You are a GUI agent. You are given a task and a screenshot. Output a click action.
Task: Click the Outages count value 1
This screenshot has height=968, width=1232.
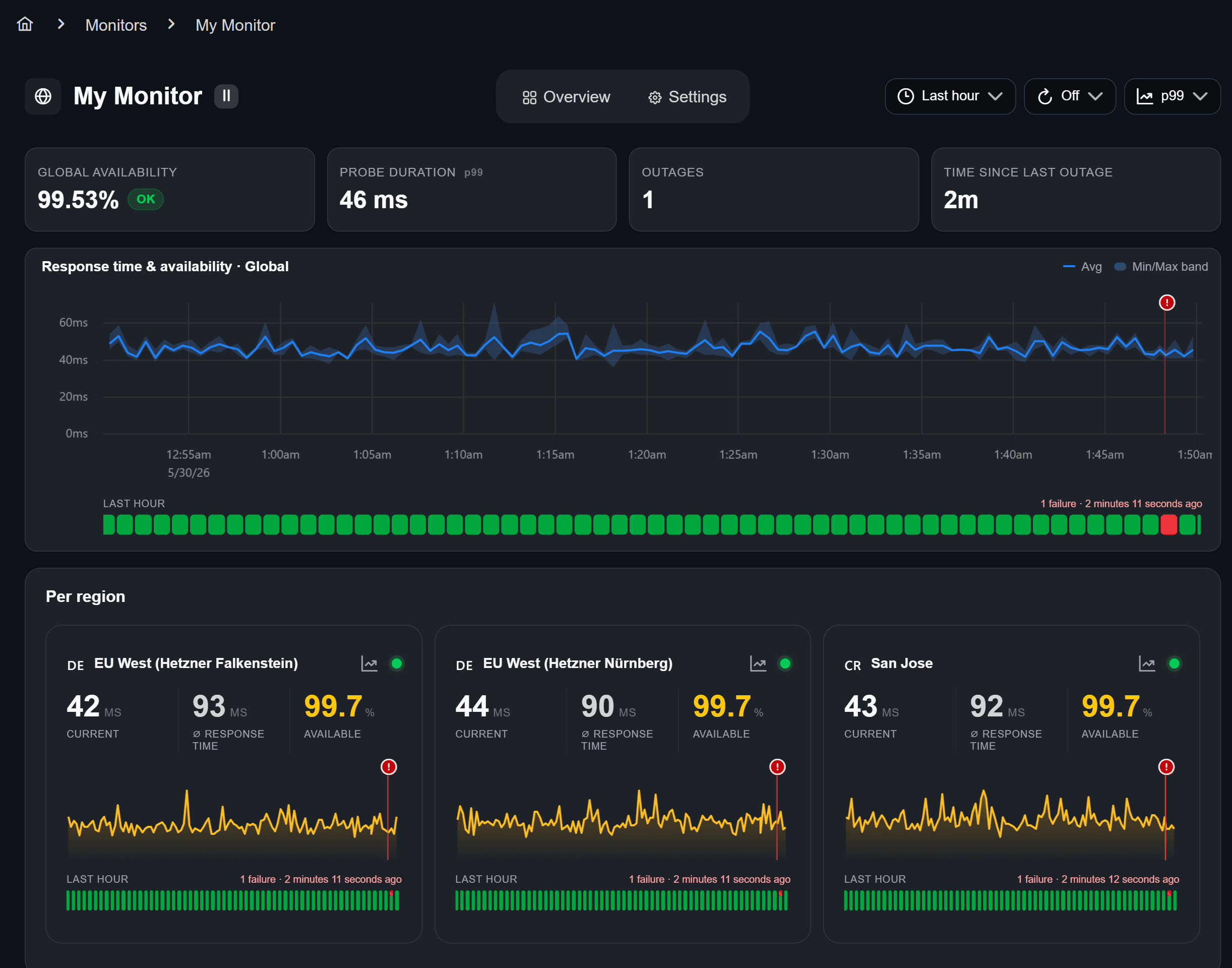(648, 200)
